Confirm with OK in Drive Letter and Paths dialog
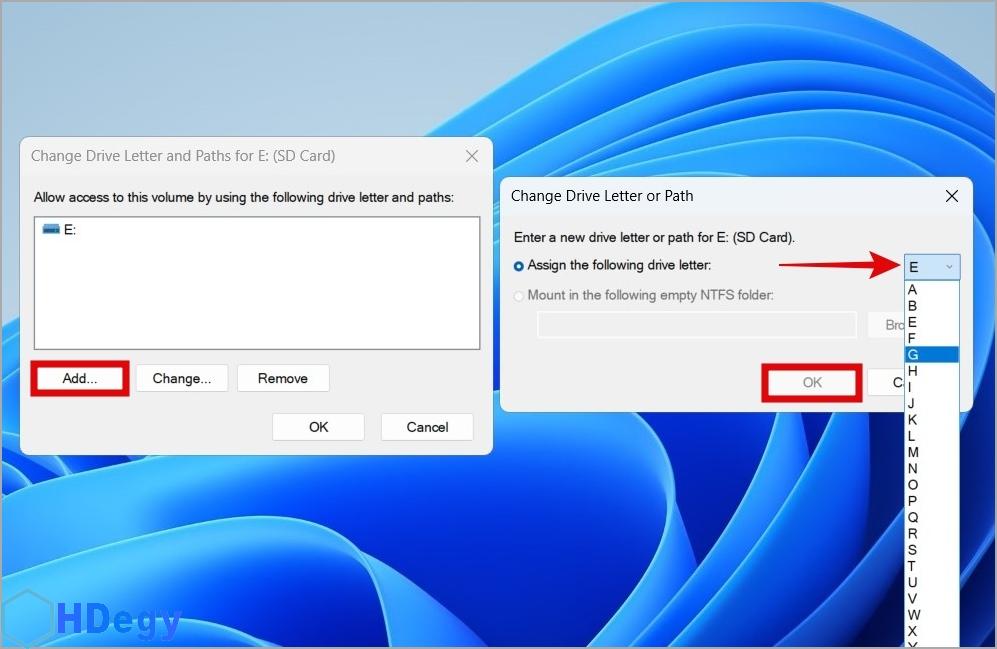Viewport: 997px width, 649px height. [318, 427]
